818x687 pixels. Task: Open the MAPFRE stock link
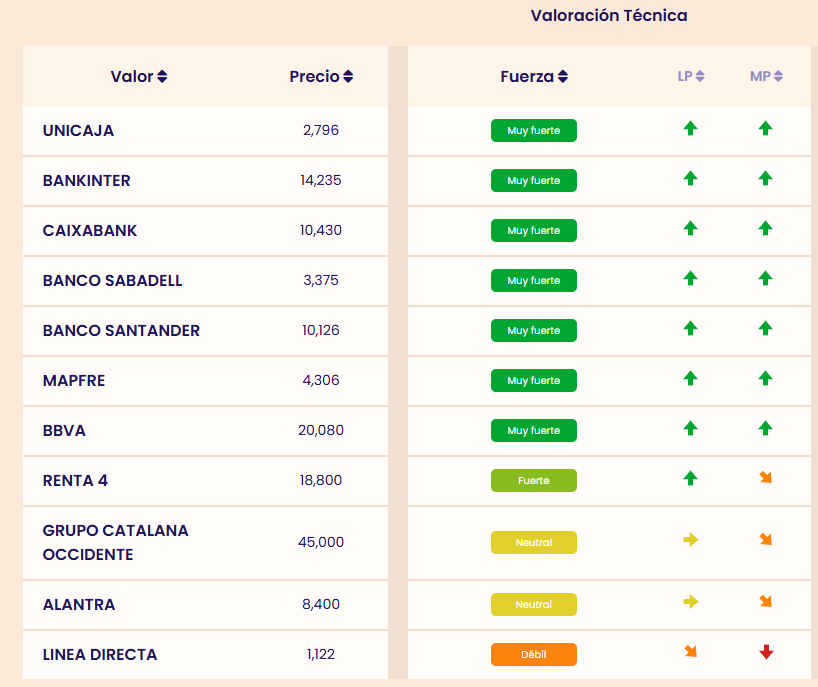74,381
